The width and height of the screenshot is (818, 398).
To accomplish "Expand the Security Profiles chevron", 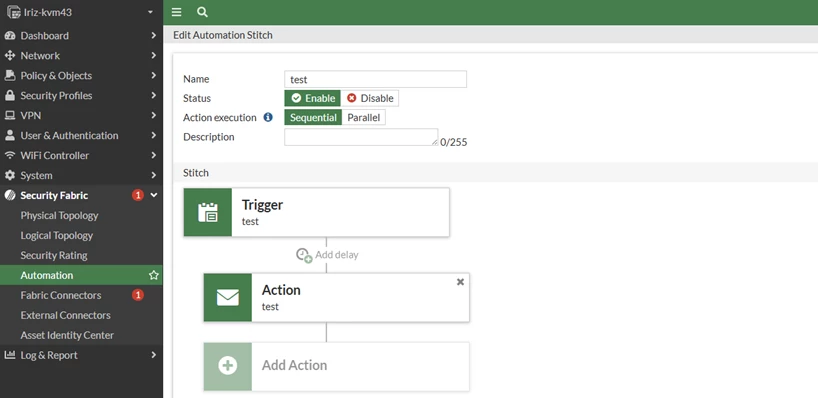I will coord(153,95).
